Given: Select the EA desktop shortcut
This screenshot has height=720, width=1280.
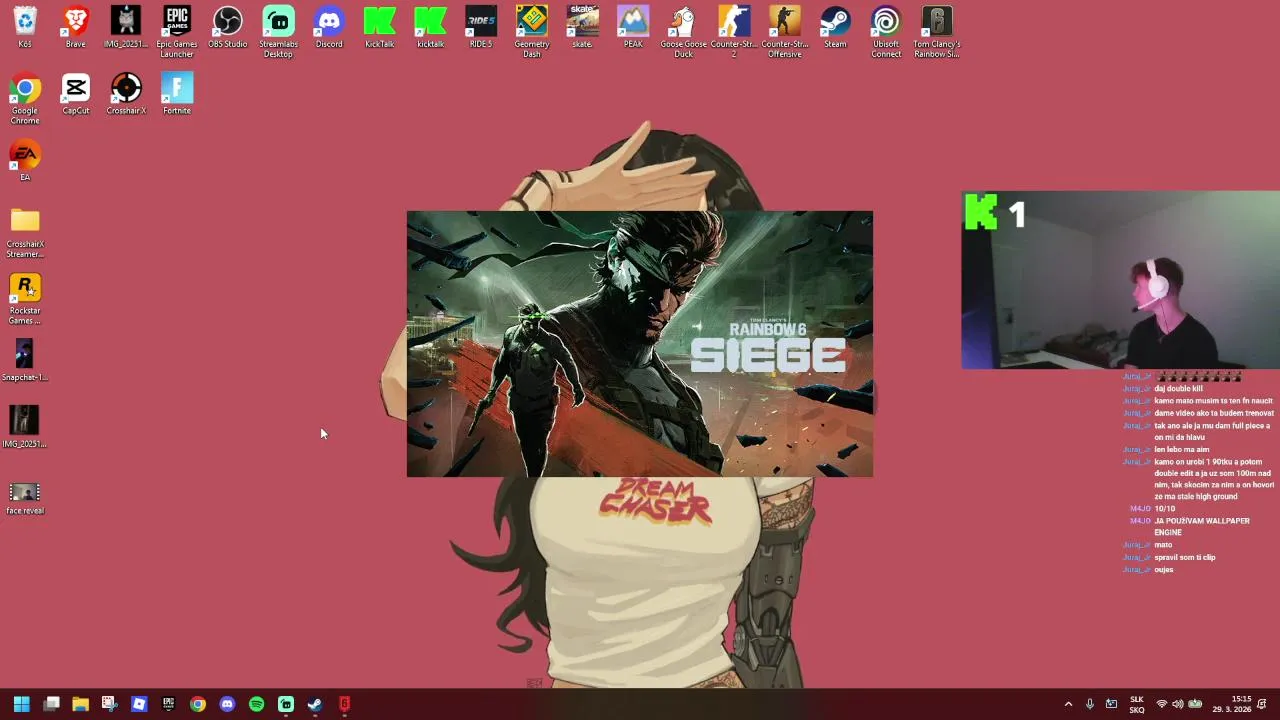Looking at the screenshot, I should [25, 161].
